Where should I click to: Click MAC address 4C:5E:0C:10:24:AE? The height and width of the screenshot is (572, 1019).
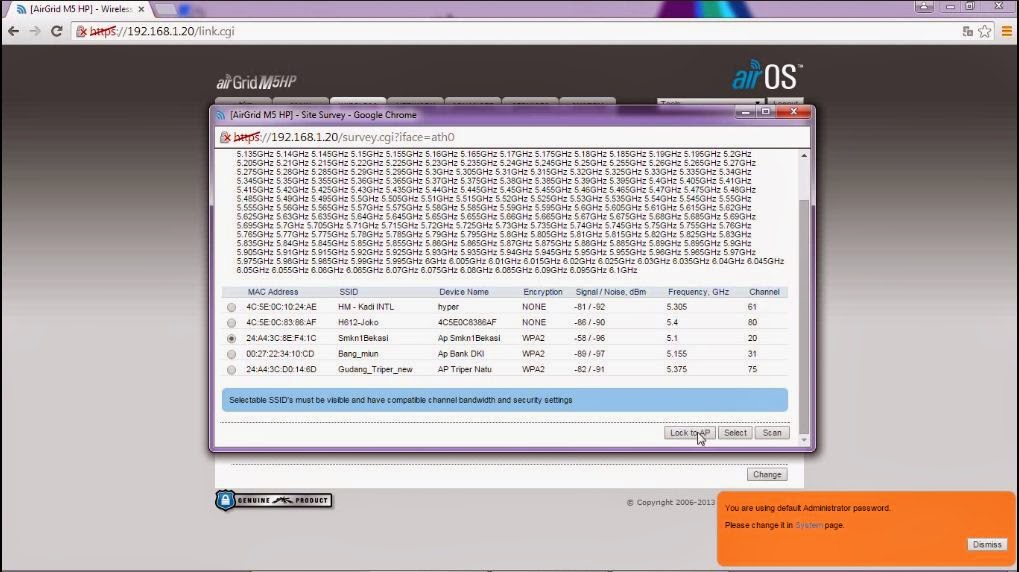coord(281,307)
